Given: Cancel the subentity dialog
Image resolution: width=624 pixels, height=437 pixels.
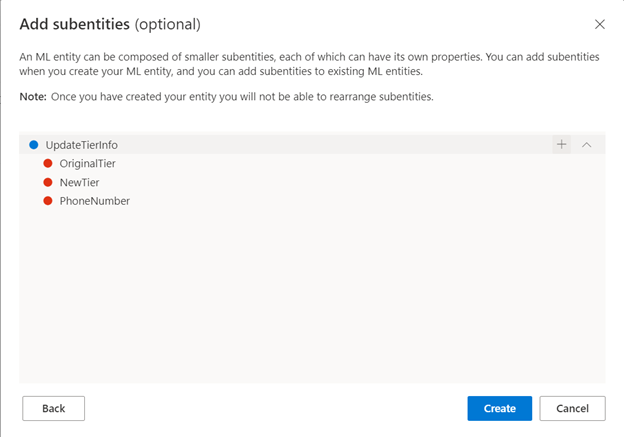Looking at the screenshot, I should 572,408.
